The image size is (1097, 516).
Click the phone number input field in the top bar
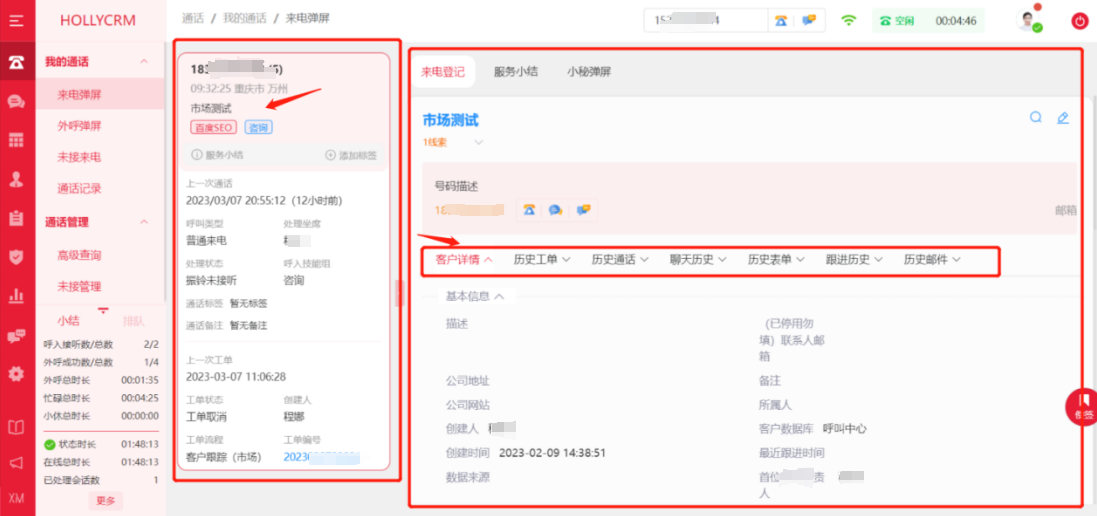705,20
